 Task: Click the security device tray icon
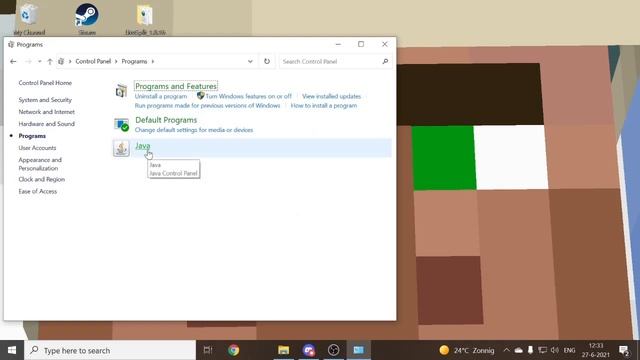(530, 350)
